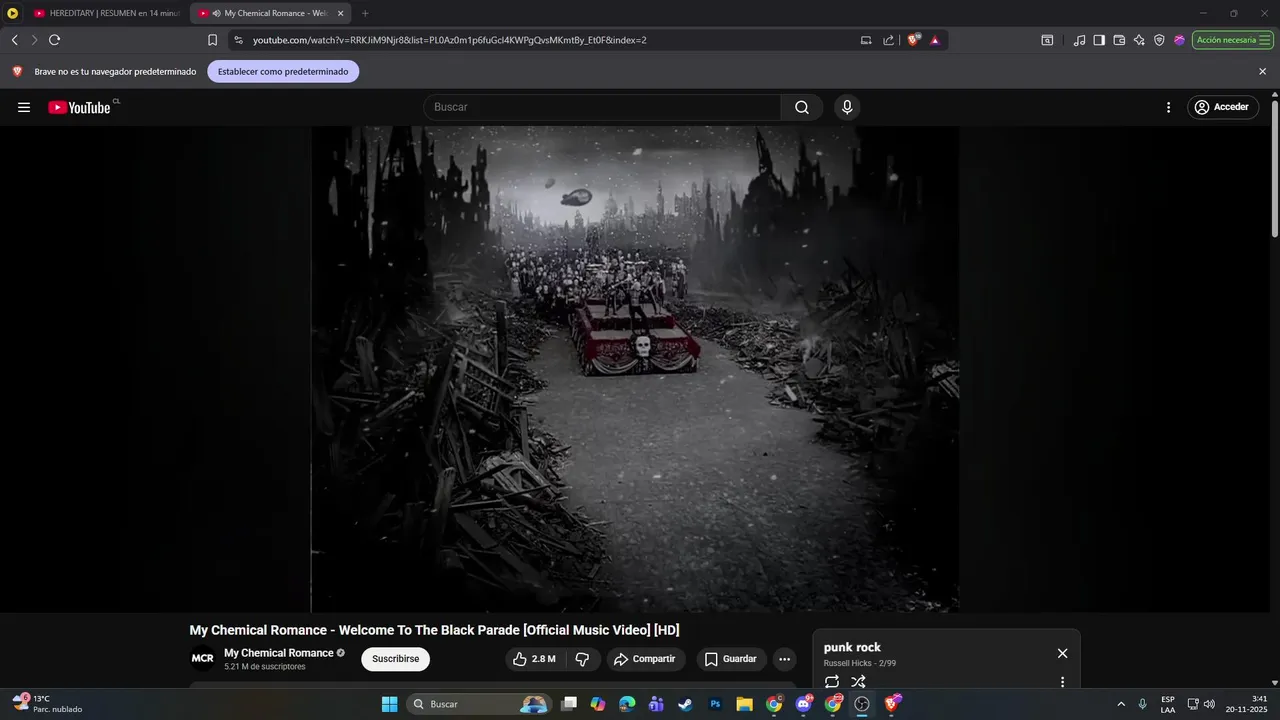1280x720 pixels.
Task: Open the Brave VPN shield icon
Action: (1159, 40)
